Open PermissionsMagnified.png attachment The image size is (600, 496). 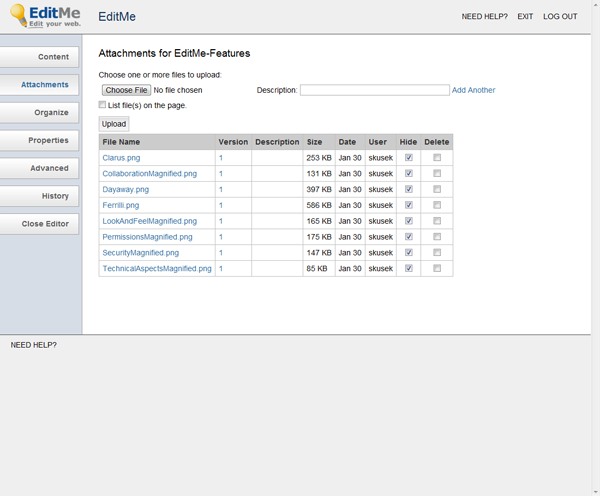coord(147,237)
